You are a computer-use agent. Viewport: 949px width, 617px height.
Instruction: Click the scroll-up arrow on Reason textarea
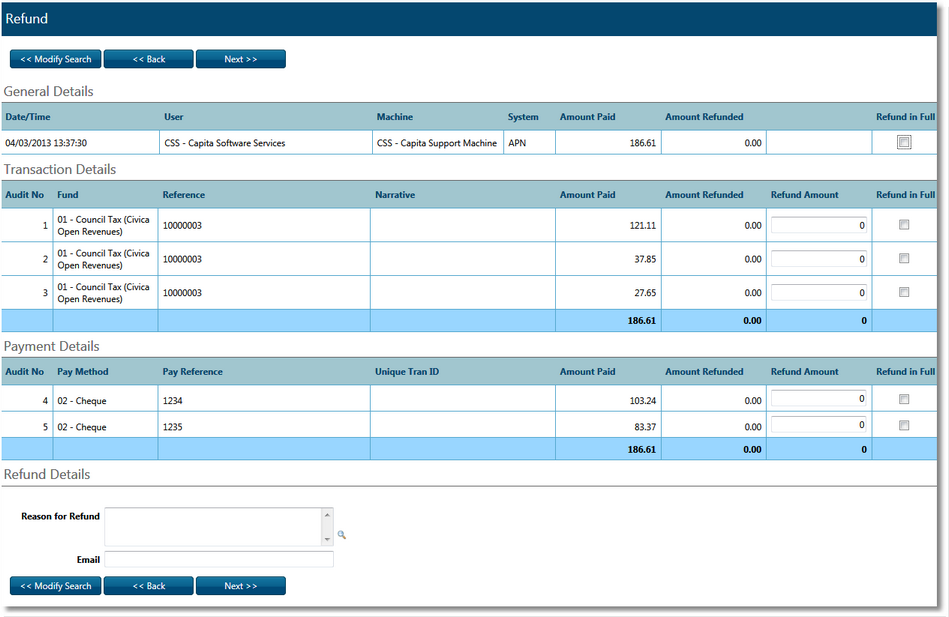327,516
